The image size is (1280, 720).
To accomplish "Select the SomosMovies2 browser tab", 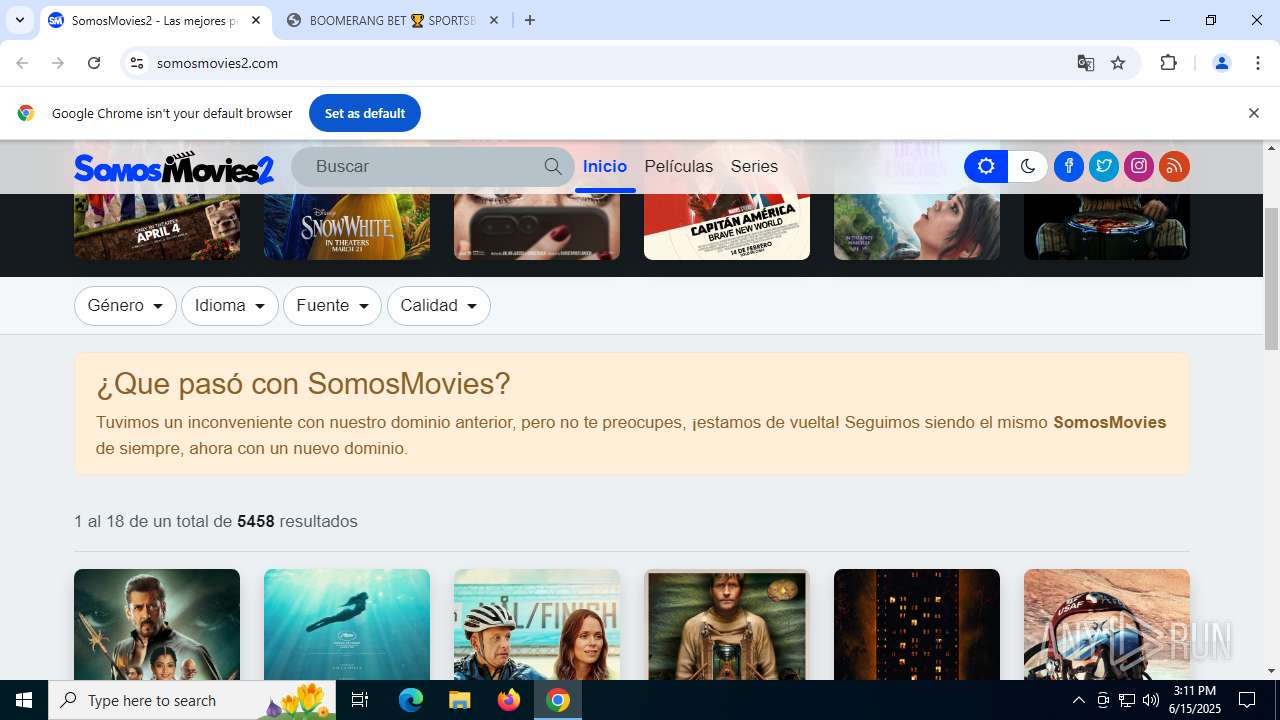I will pos(155,20).
